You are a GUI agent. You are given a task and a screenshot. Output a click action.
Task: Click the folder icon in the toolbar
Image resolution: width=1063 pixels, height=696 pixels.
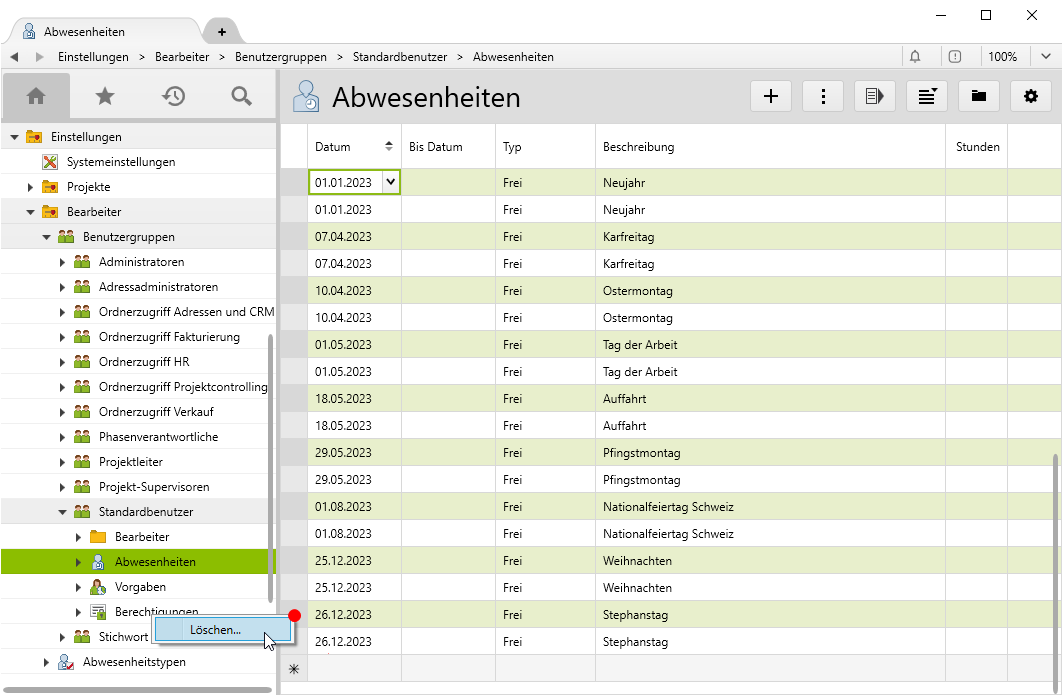pyautogui.click(x=979, y=96)
